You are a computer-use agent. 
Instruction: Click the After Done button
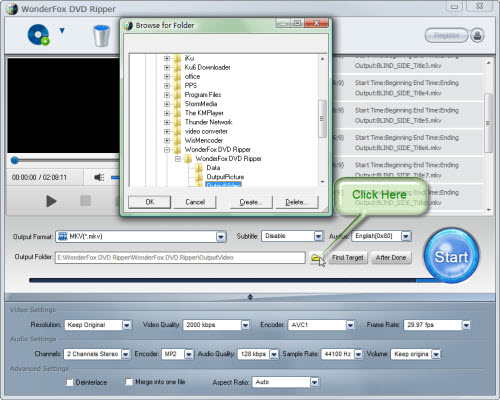[391, 258]
